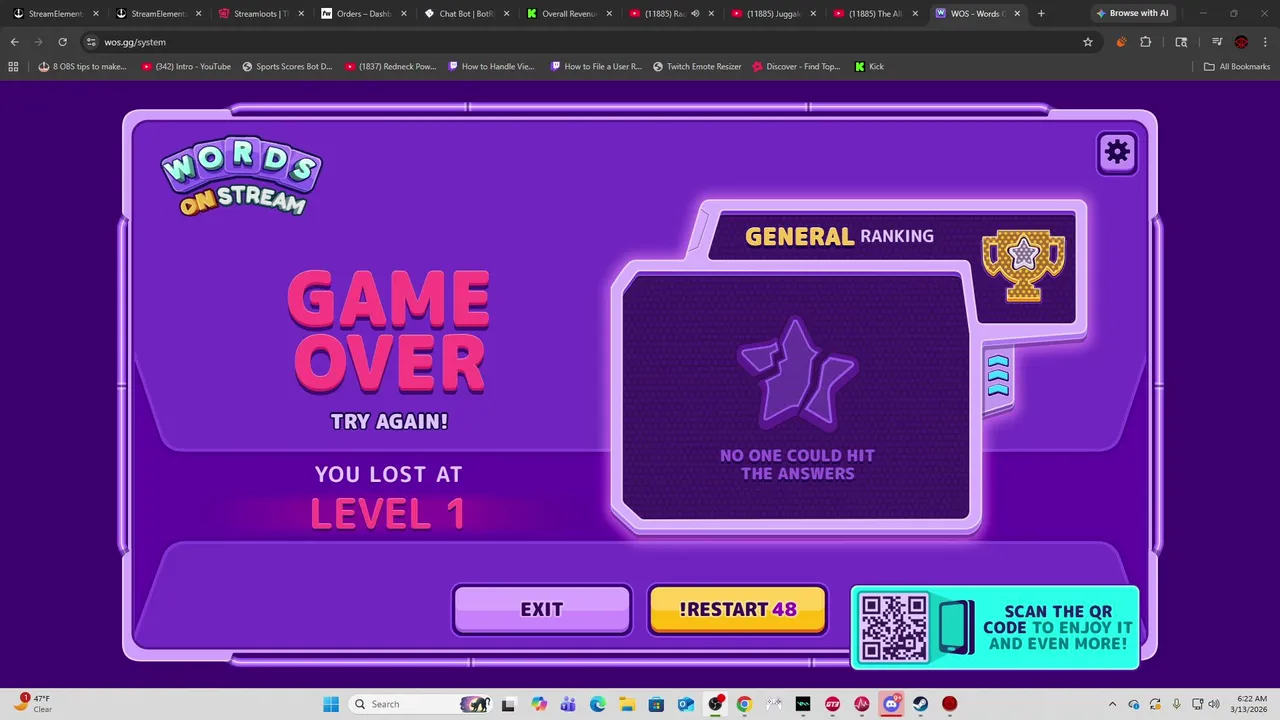Image resolution: width=1280 pixels, height=720 pixels.
Task: Open a new browser tab
Action: (x=1041, y=13)
